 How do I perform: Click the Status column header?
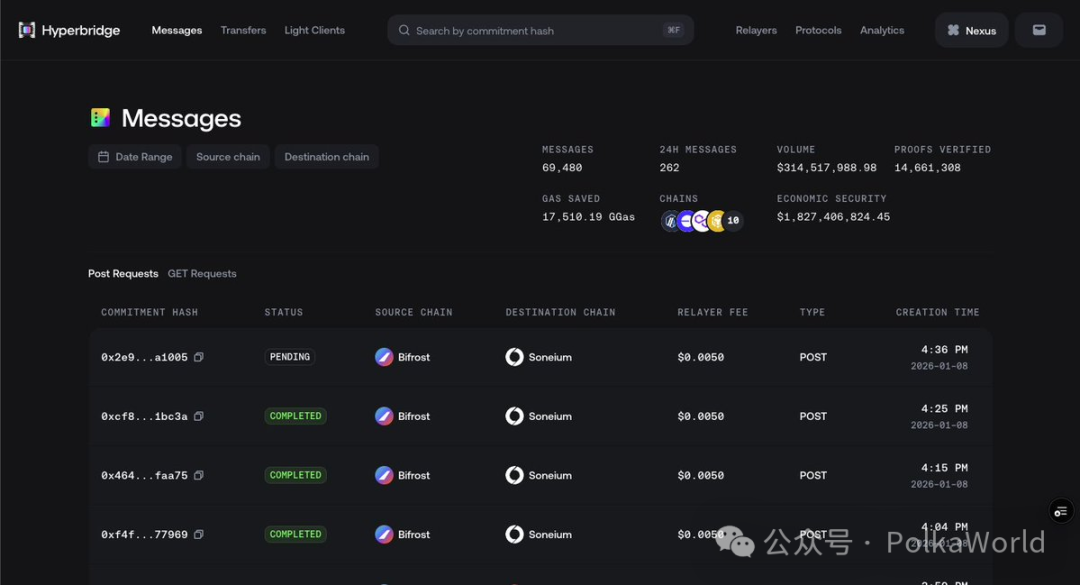(284, 312)
